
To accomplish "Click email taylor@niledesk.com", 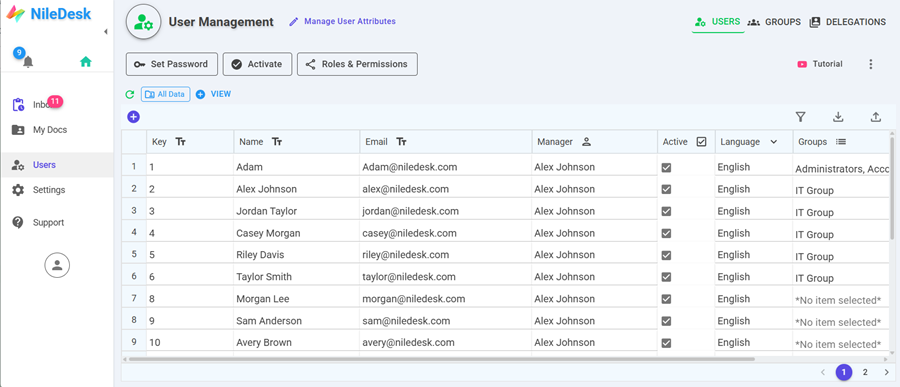I will (x=408, y=277).
